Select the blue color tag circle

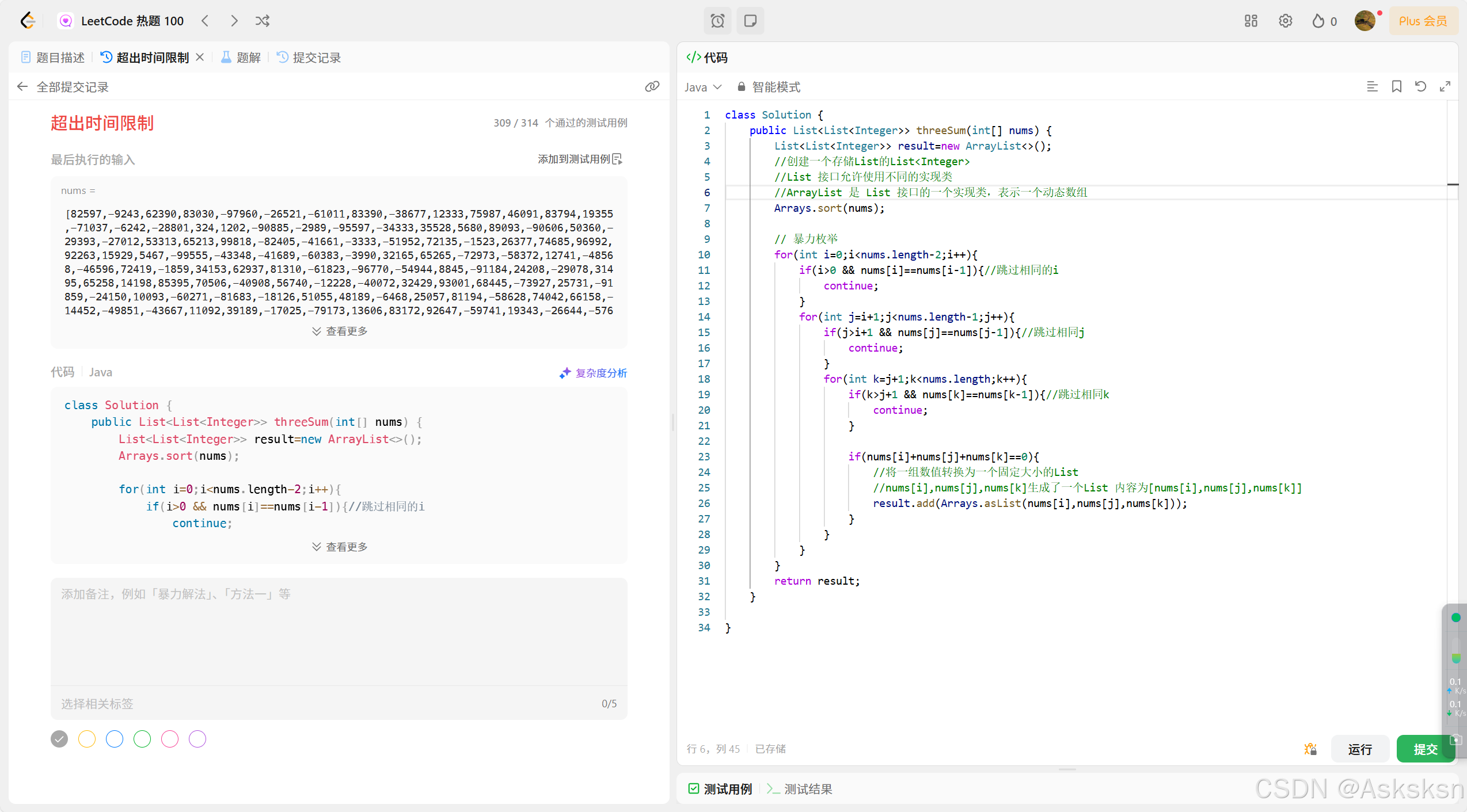(115, 739)
